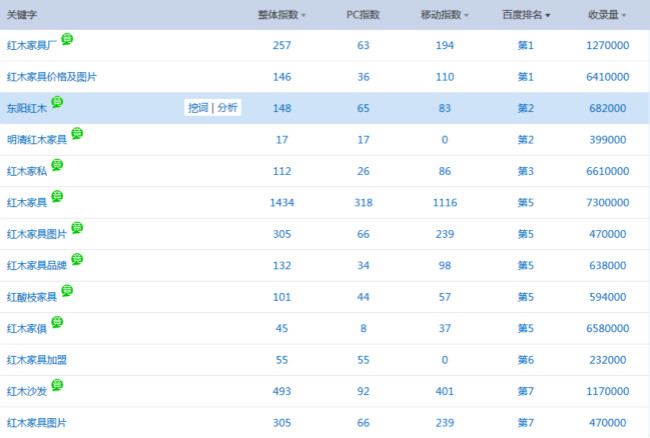Click the green badge beside 明清红木家具
This screenshot has width=650, height=438.
[77, 133]
